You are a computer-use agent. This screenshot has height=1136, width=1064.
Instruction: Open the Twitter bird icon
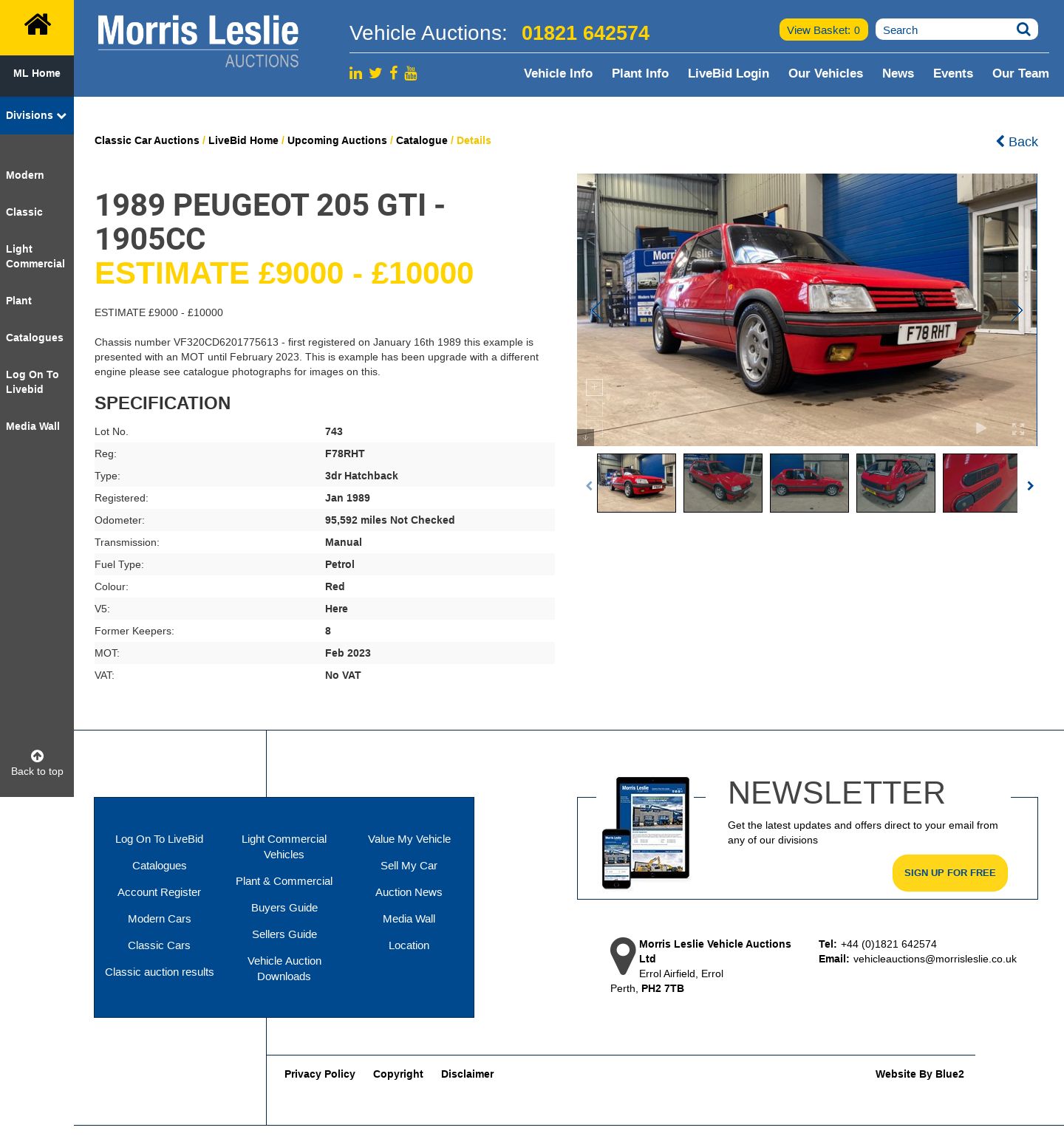[375, 73]
